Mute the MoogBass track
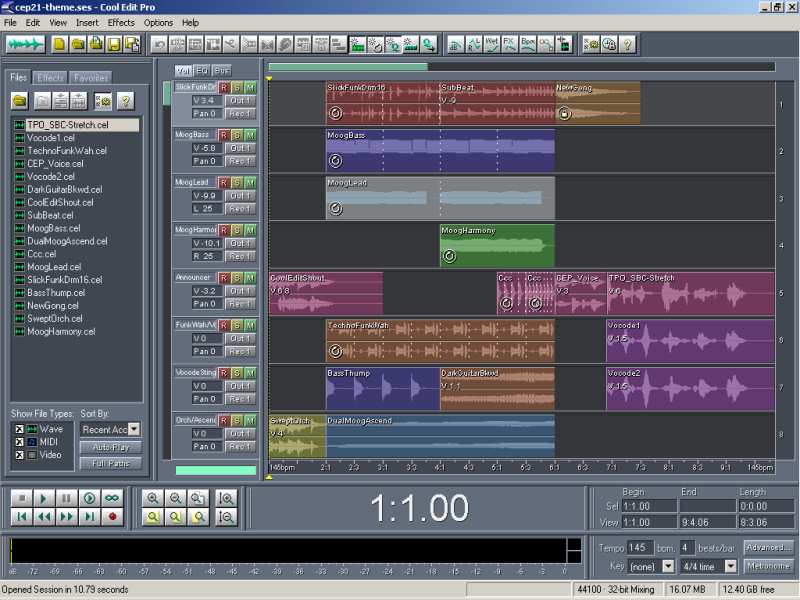This screenshot has width=800, height=600. [250, 135]
